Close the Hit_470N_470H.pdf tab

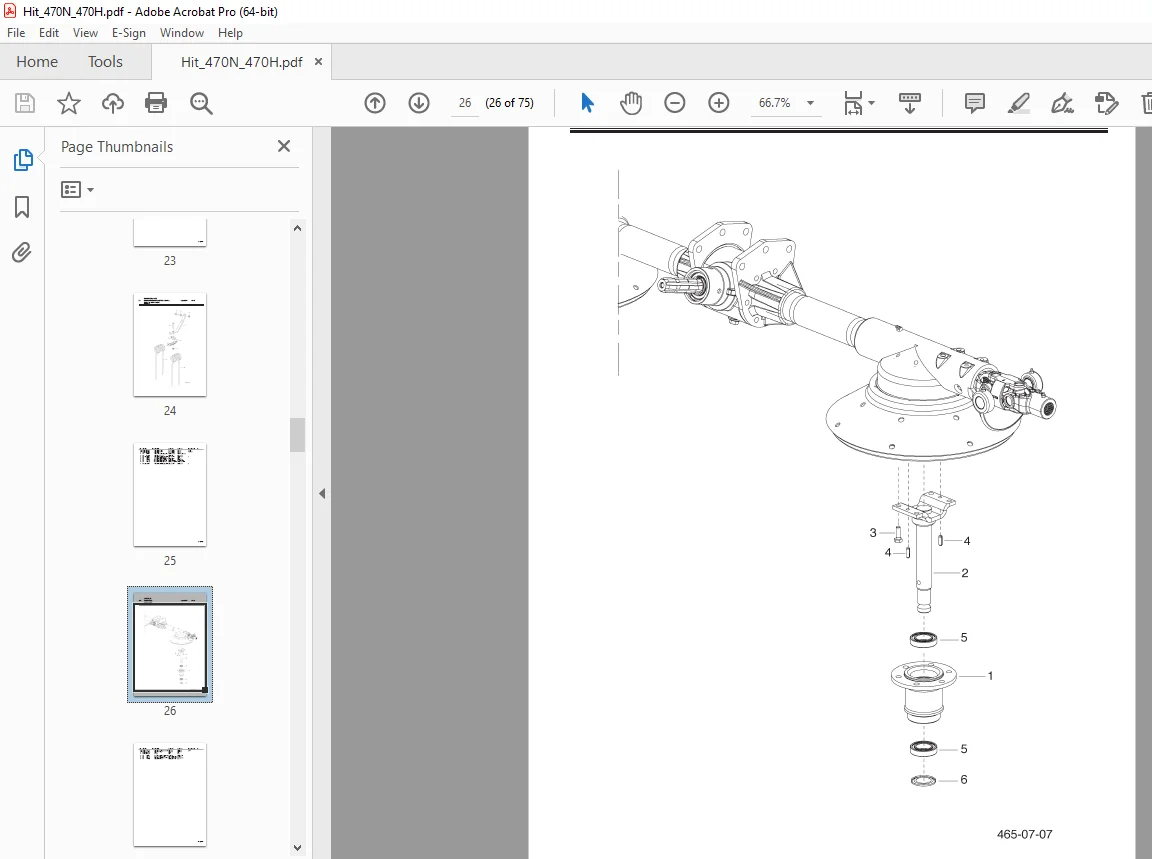pyautogui.click(x=318, y=62)
